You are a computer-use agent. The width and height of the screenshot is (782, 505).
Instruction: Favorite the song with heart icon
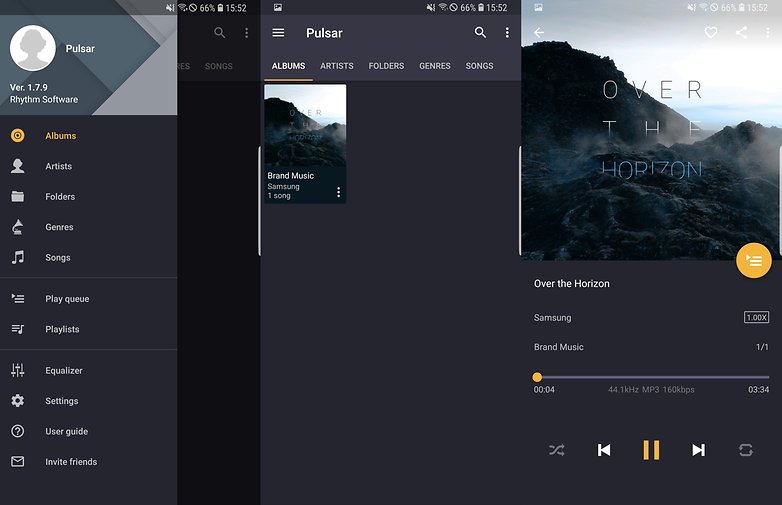(x=711, y=32)
